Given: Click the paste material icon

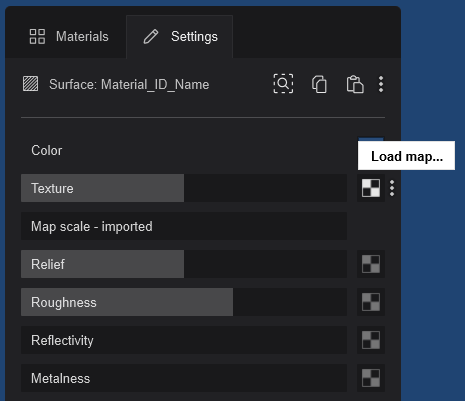Looking at the screenshot, I should (x=355, y=84).
